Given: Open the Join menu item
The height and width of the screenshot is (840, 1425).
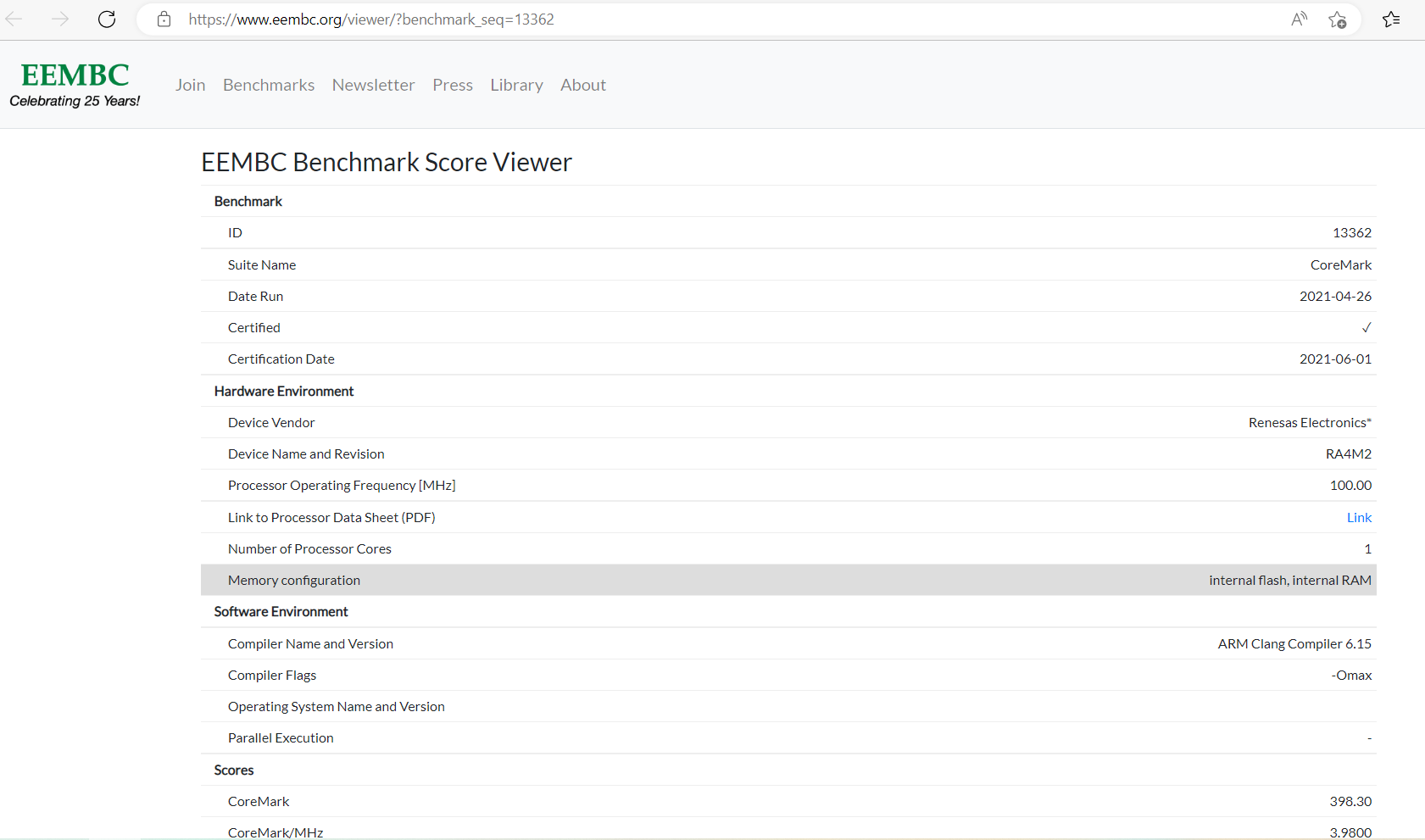Looking at the screenshot, I should [x=191, y=85].
